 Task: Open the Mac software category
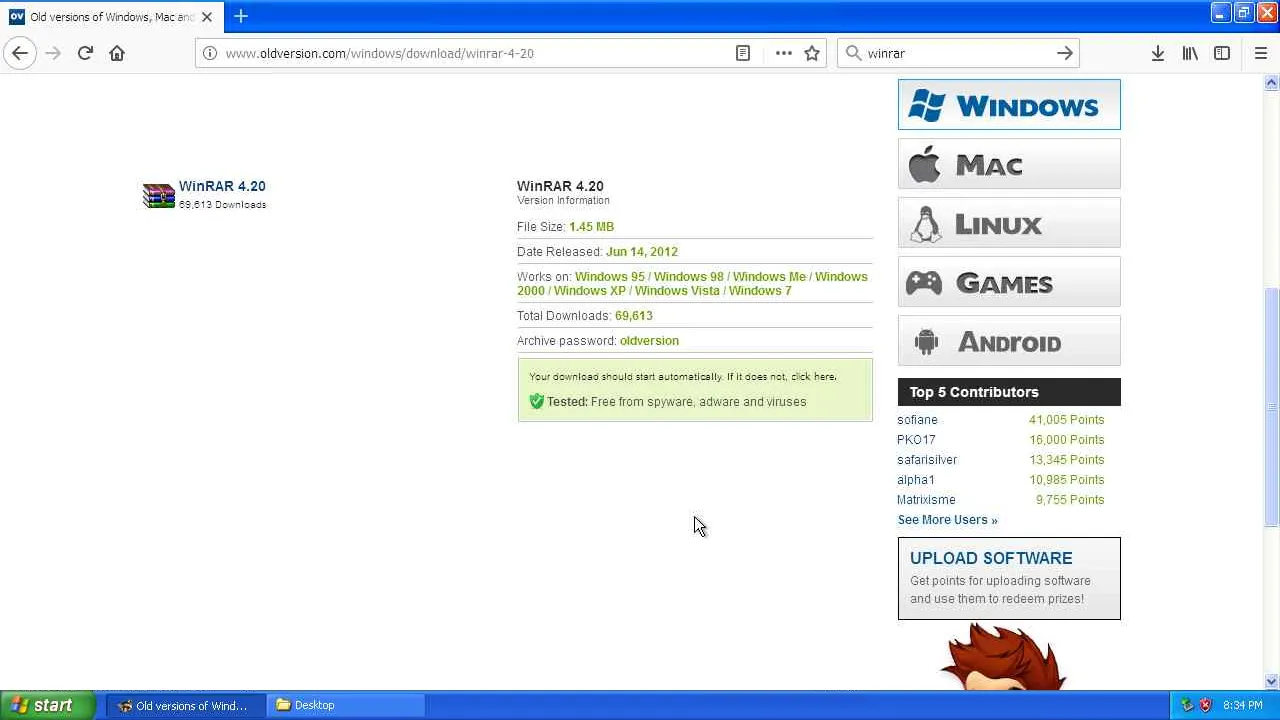pos(1009,164)
